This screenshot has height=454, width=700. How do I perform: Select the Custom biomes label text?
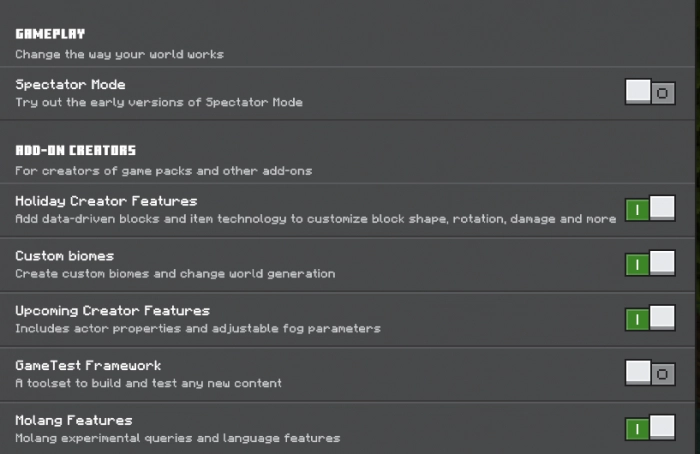(x=64, y=256)
